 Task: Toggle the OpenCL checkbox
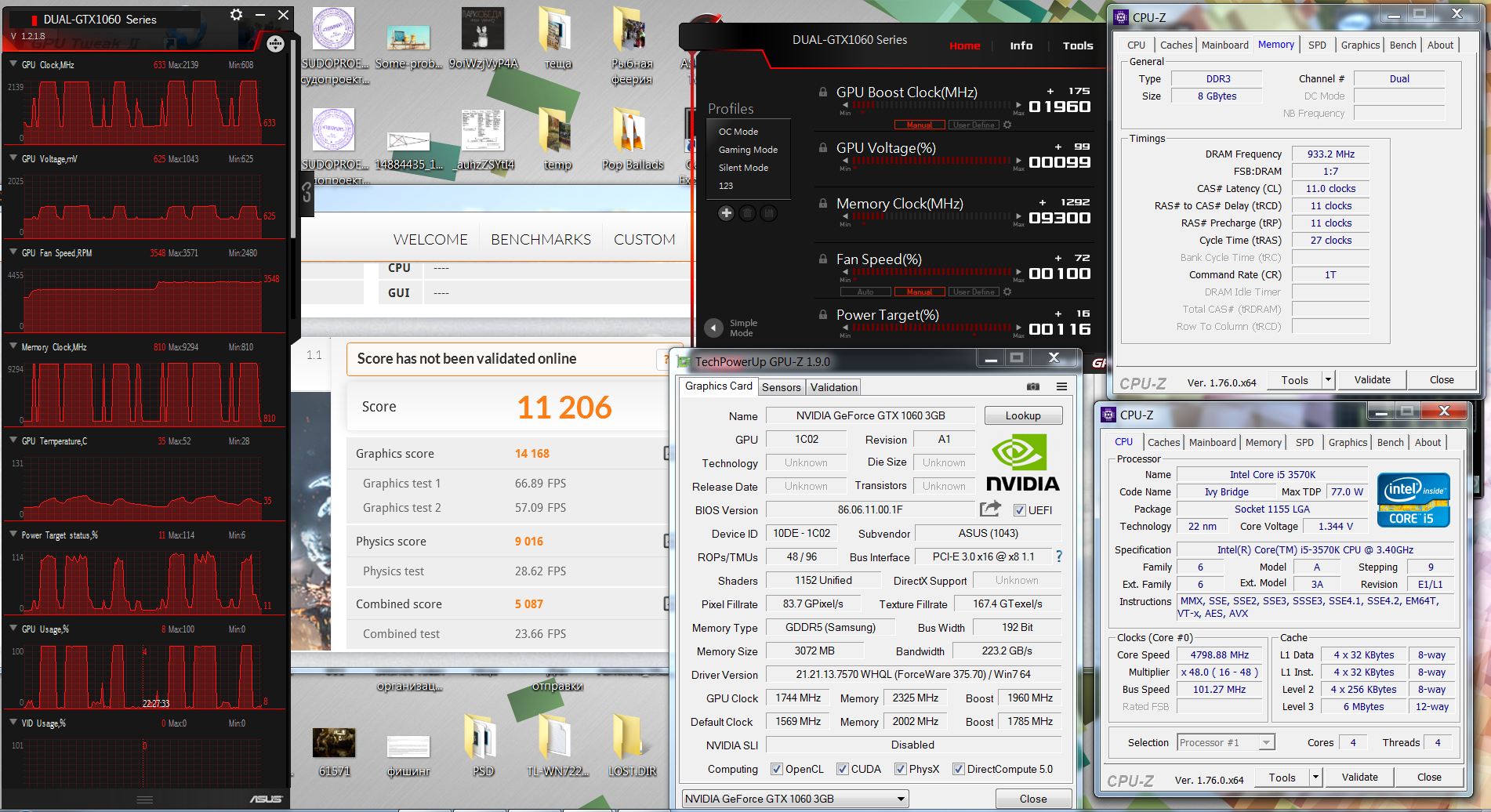tap(776, 769)
